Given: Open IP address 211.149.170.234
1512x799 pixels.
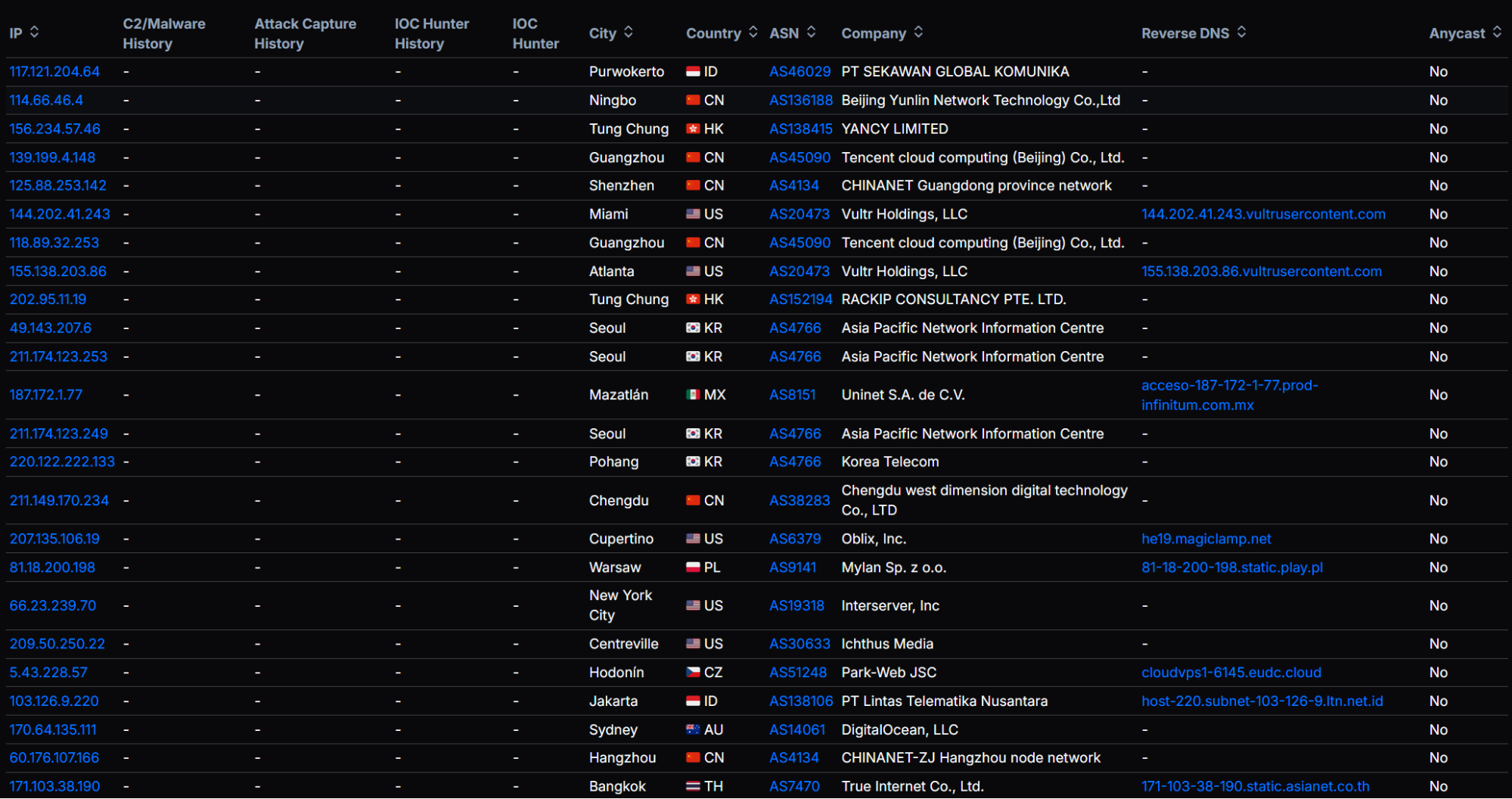Looking at the screenshot, I should tap(59, 501).
